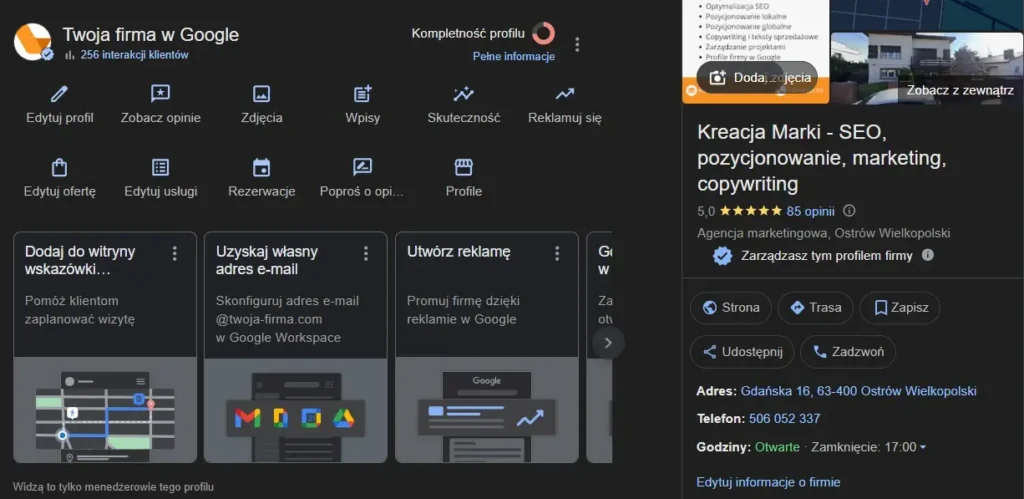Screen dimensions: 1024x499
Task: Open the Skuteczność performance shortcut
Action: click(x=464, y=105)
